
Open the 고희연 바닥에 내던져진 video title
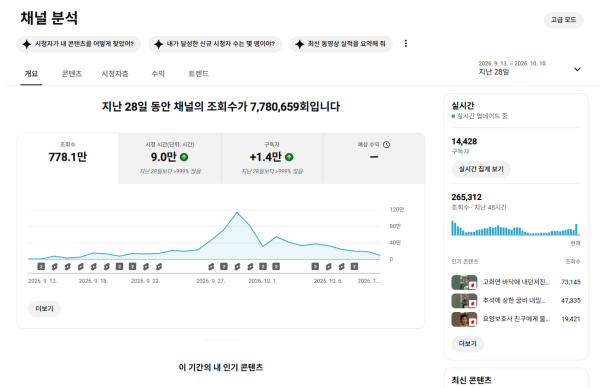coord(516,282)
